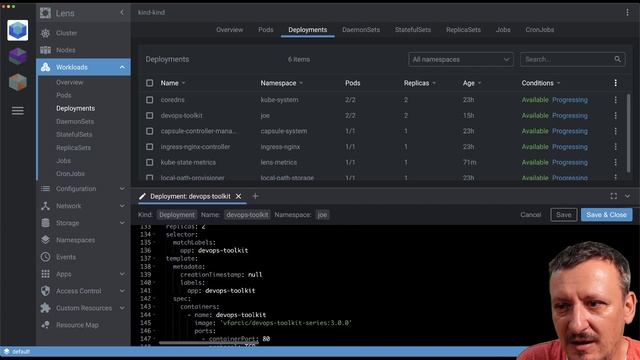
Task: Switch to the ReplicaSets tab
Action: click(x=463, y=30)
